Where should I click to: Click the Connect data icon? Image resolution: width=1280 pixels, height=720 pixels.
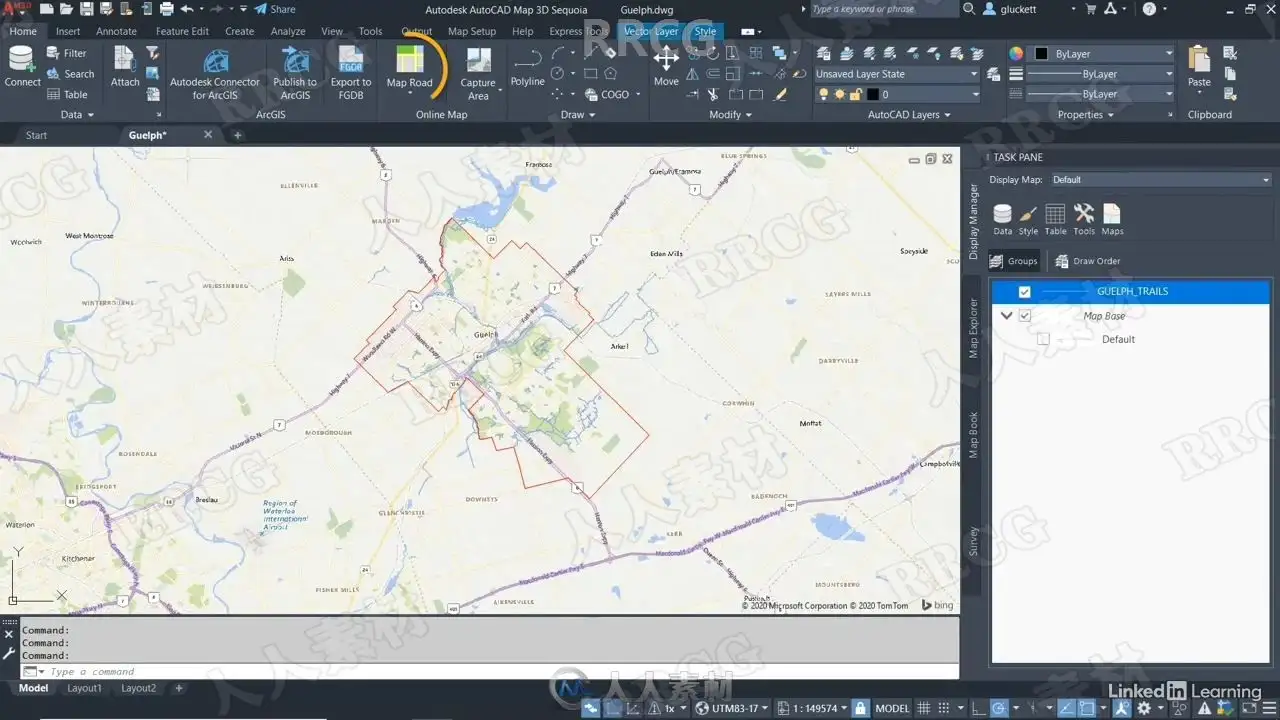22,67
